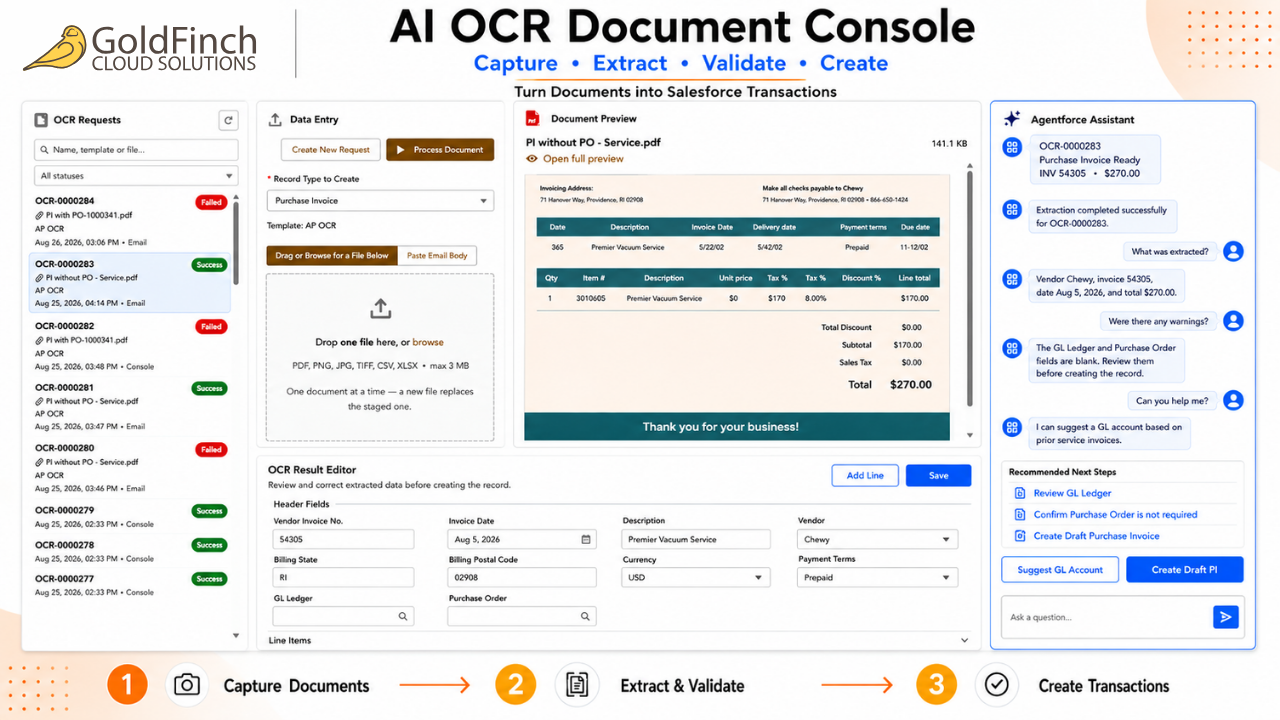This screenshot has width=1280, height=720.
Task: Select the Drag or Browse for a File tab
Action: point(332,256)
